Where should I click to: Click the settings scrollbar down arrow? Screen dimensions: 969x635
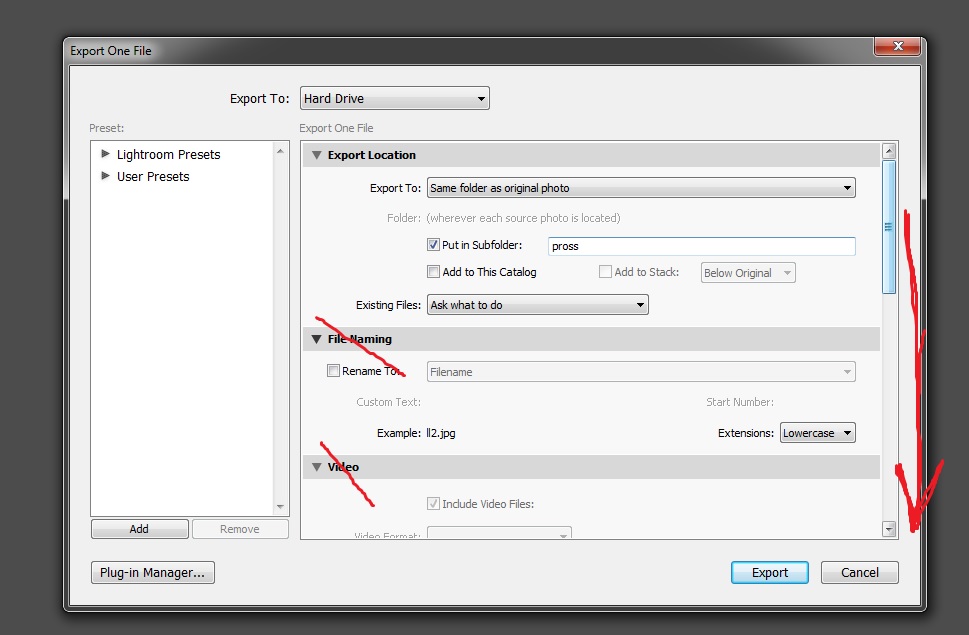(889, 529)
